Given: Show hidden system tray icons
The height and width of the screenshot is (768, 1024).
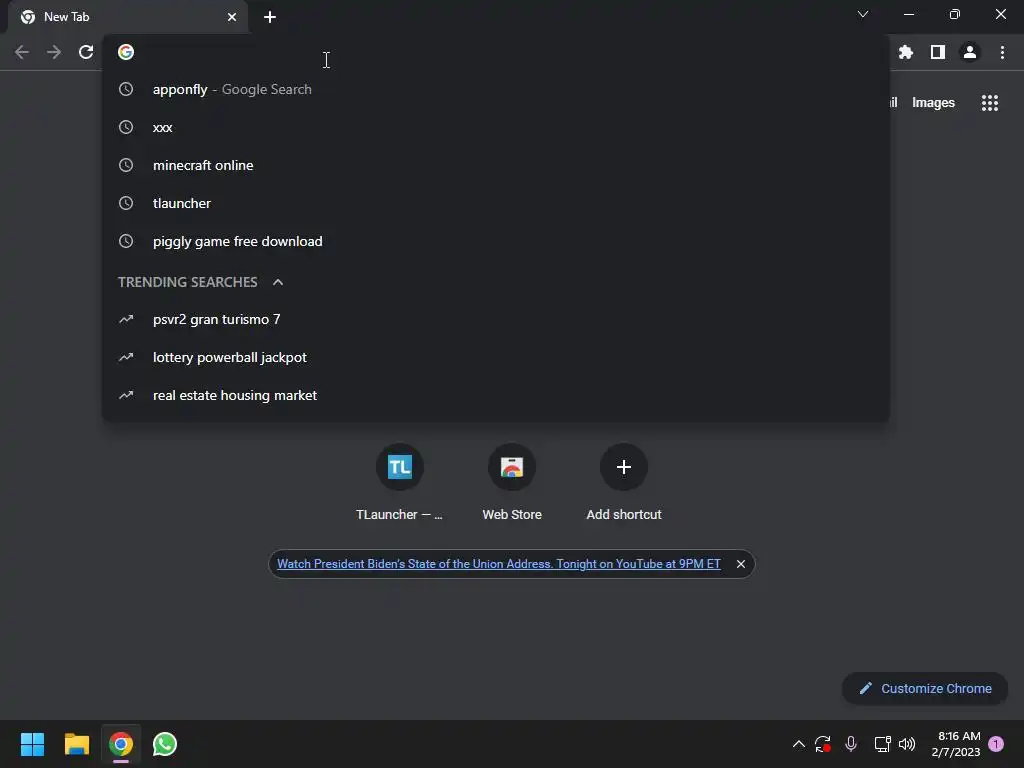Looking at the screenshot, I should [x=798, y=744].
